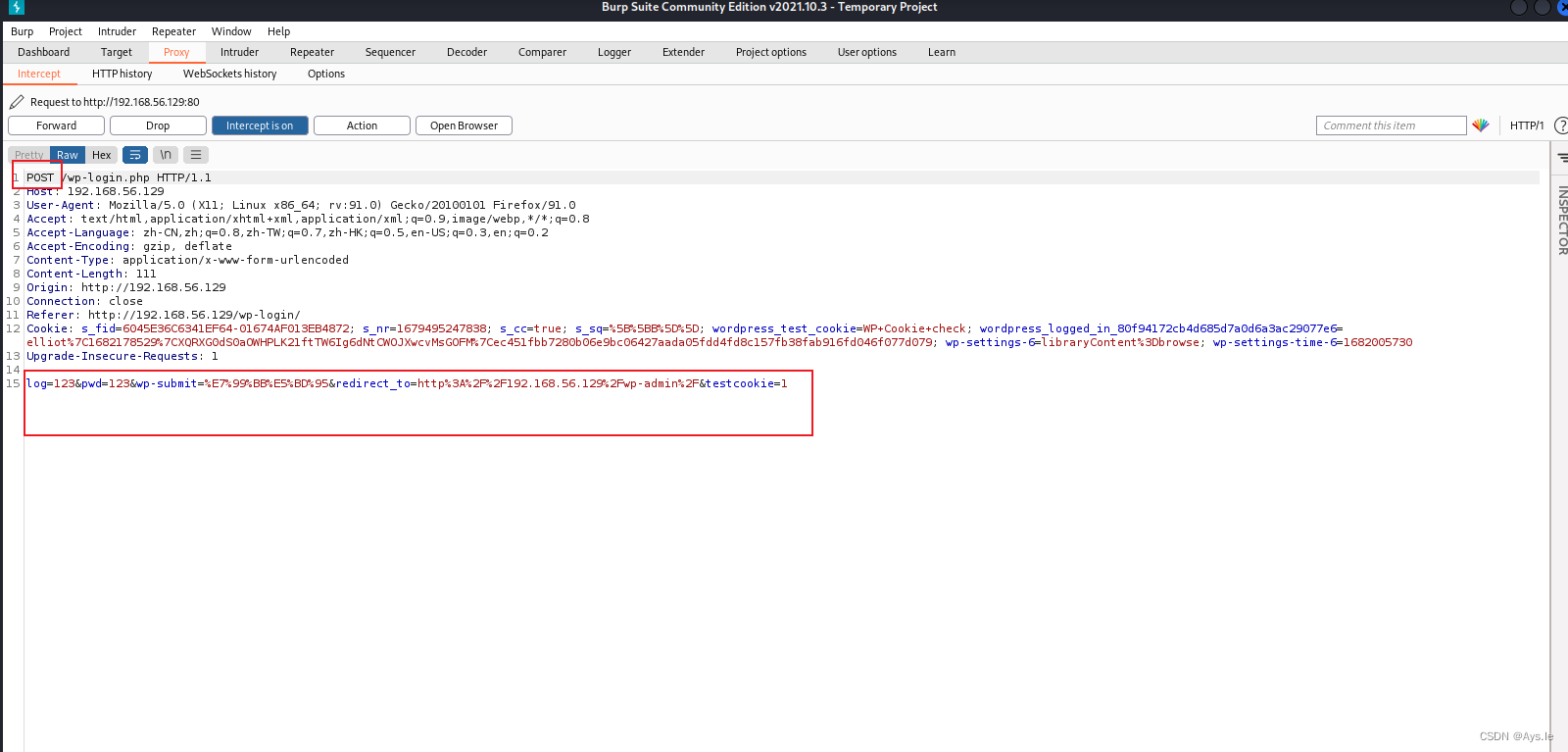The height and width of the screenshot is (752, 1568).
Task: Click the User-Agent header line
Action: tap(301, 205)
